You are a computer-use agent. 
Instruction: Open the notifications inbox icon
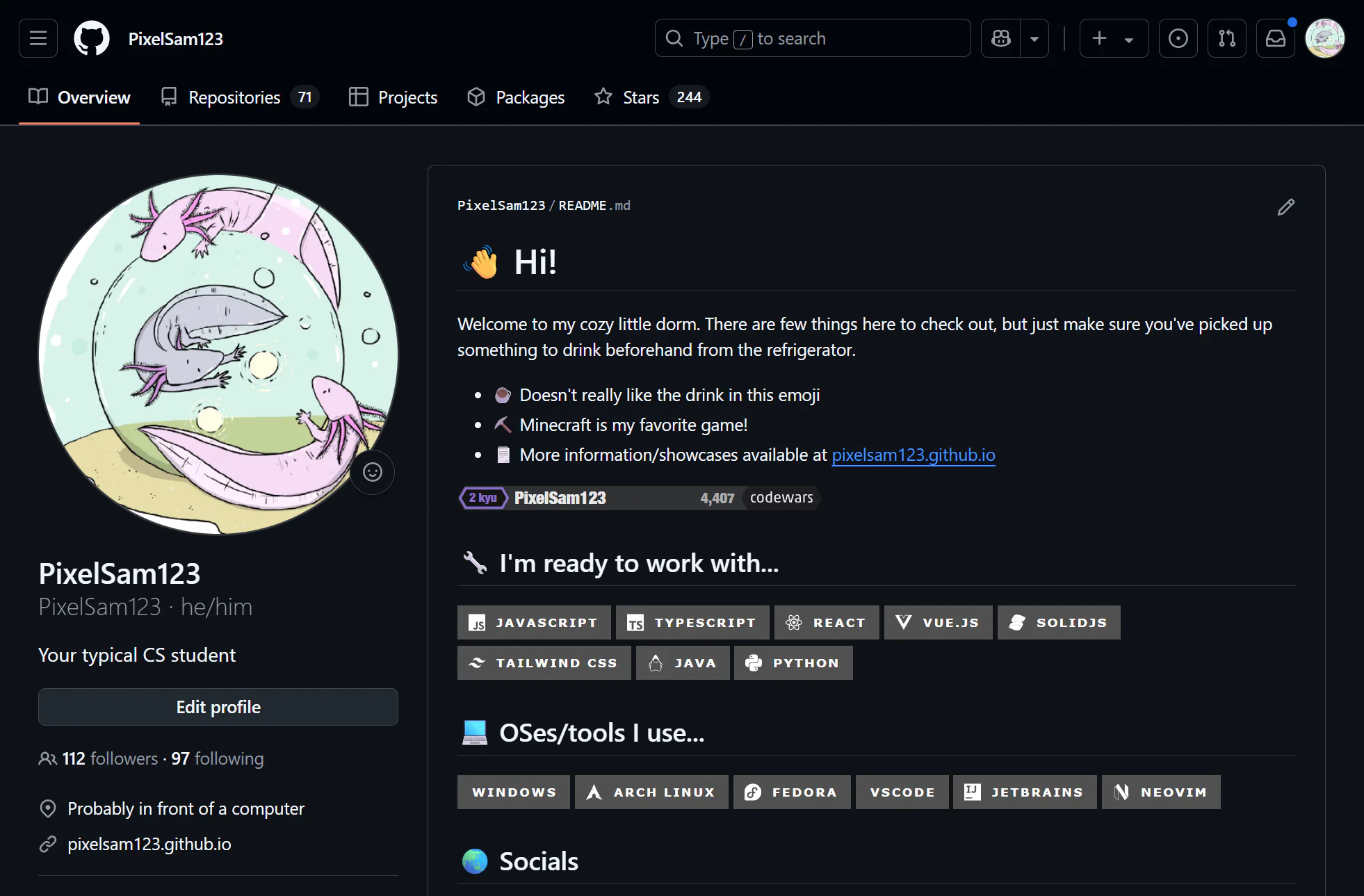pos(1276,38)
